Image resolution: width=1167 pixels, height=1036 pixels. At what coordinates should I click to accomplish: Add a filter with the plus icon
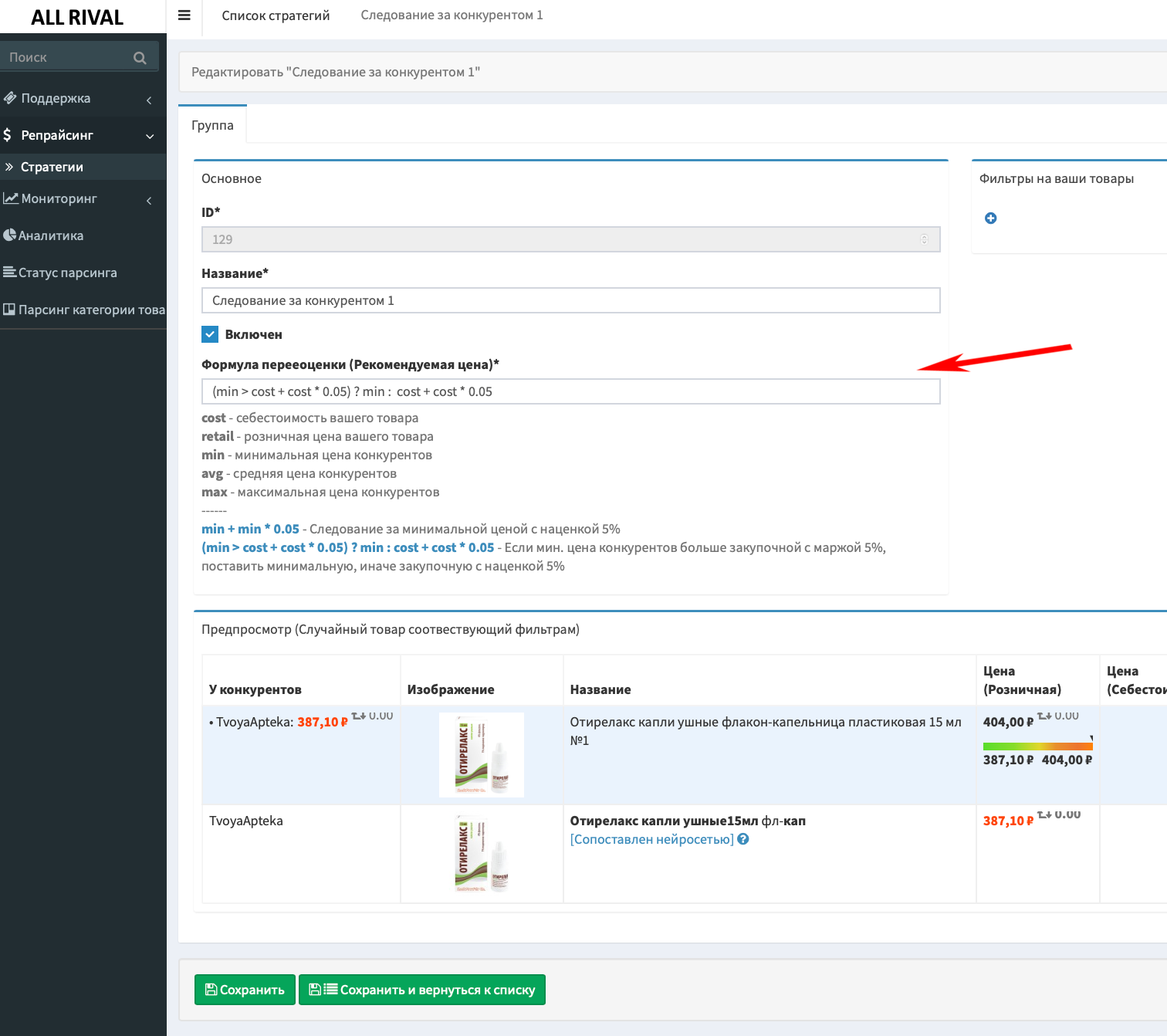click(990, 218)
